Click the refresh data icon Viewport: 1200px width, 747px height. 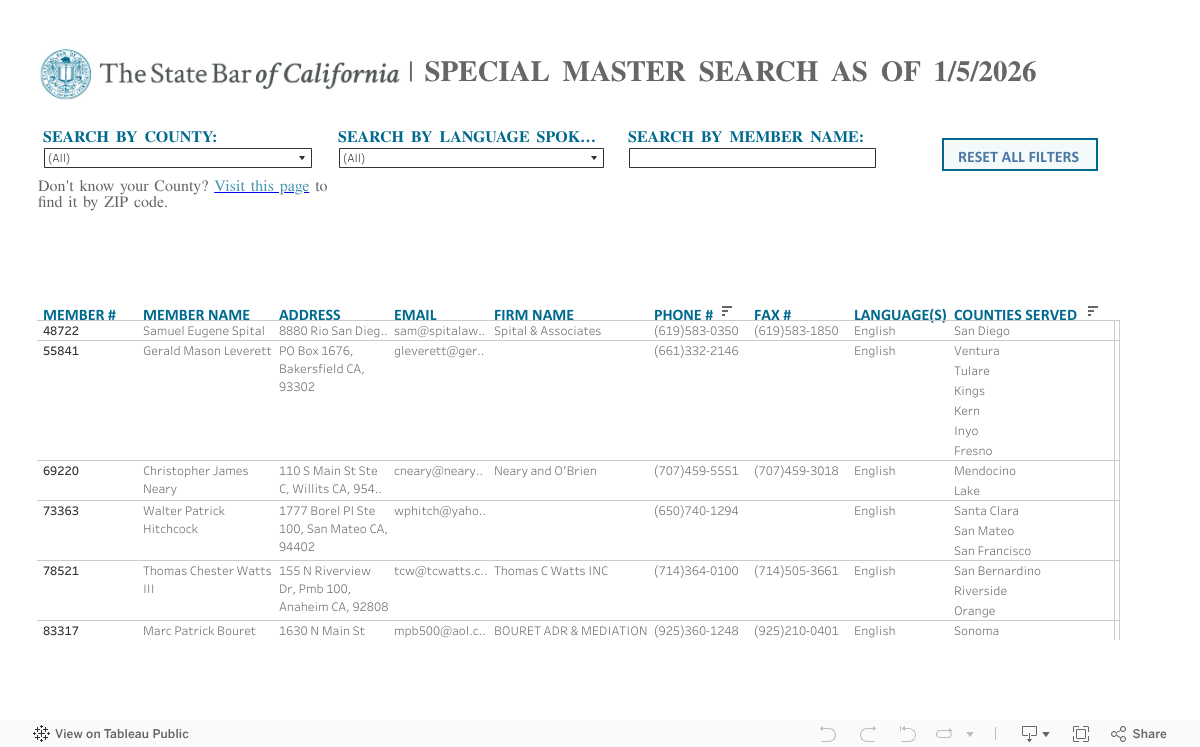tap(944, 734)
